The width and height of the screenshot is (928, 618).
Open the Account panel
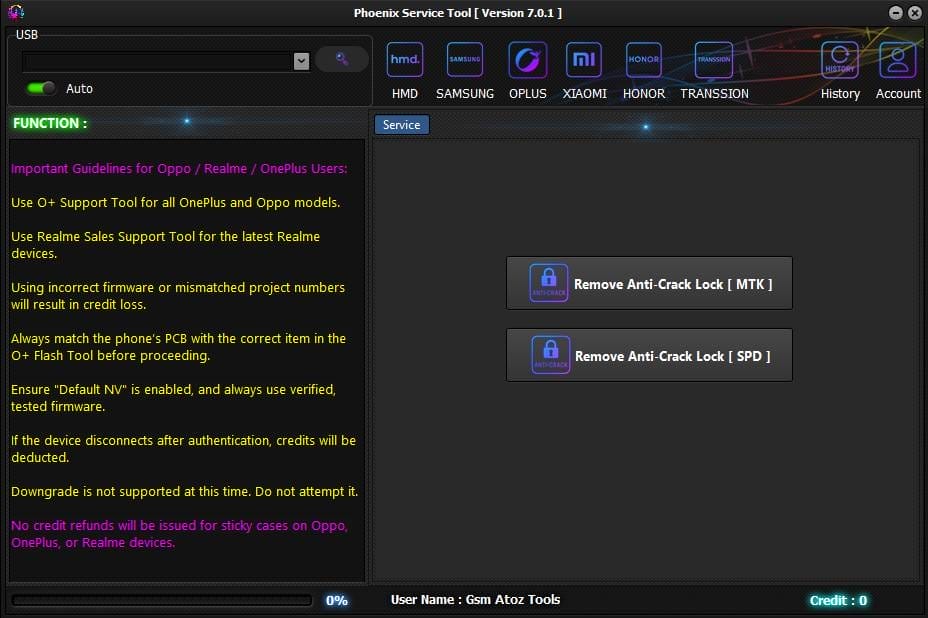coord(896,60)
